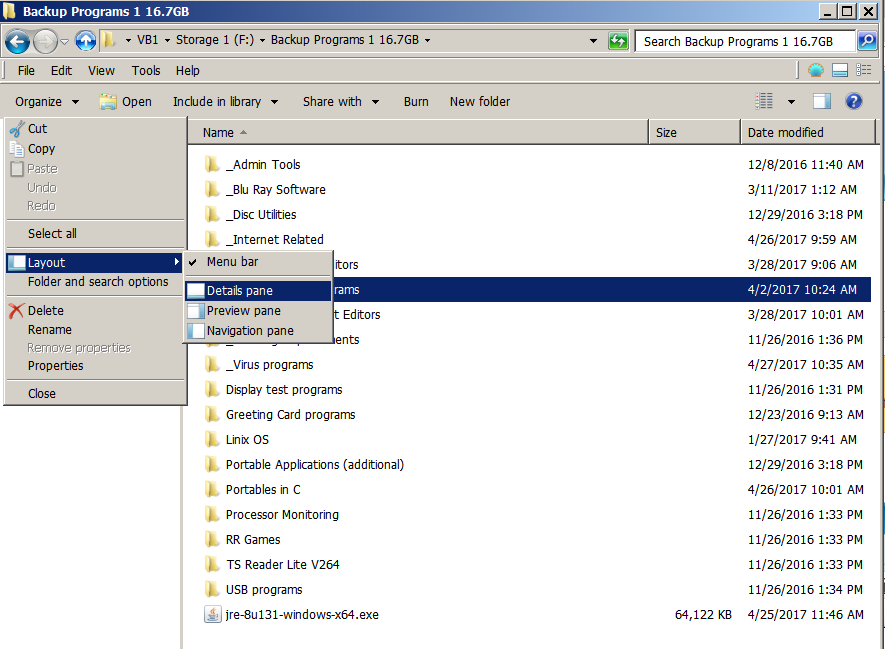Show the preview pane using toolbar icon
Image resolution: width=885 pixels, height=649 pixels.
[821, 101]
